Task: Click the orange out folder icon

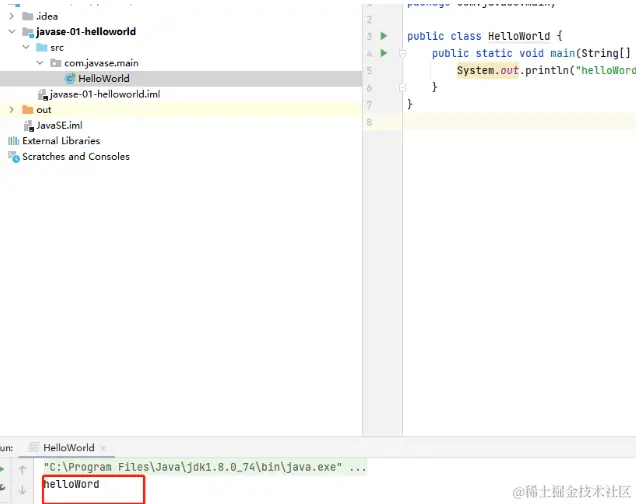Action: (28, 109)
